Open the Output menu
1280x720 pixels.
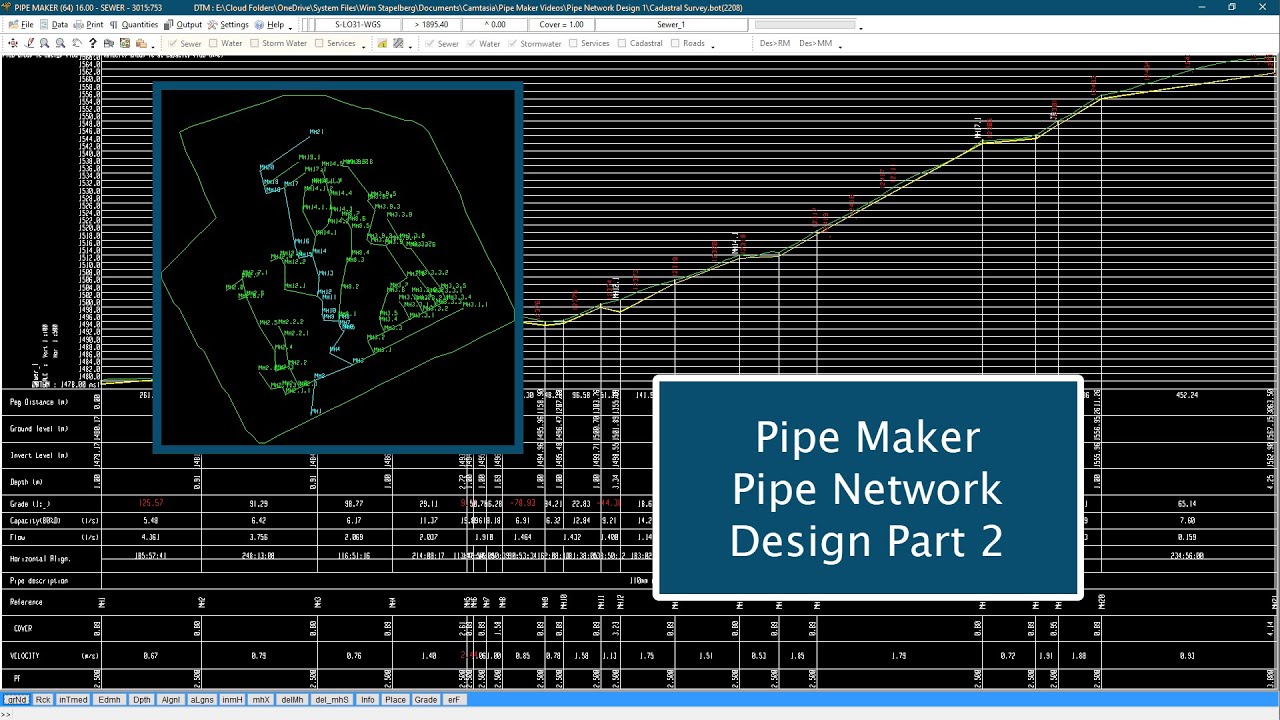pyautogui.click(x=182, y=24)
